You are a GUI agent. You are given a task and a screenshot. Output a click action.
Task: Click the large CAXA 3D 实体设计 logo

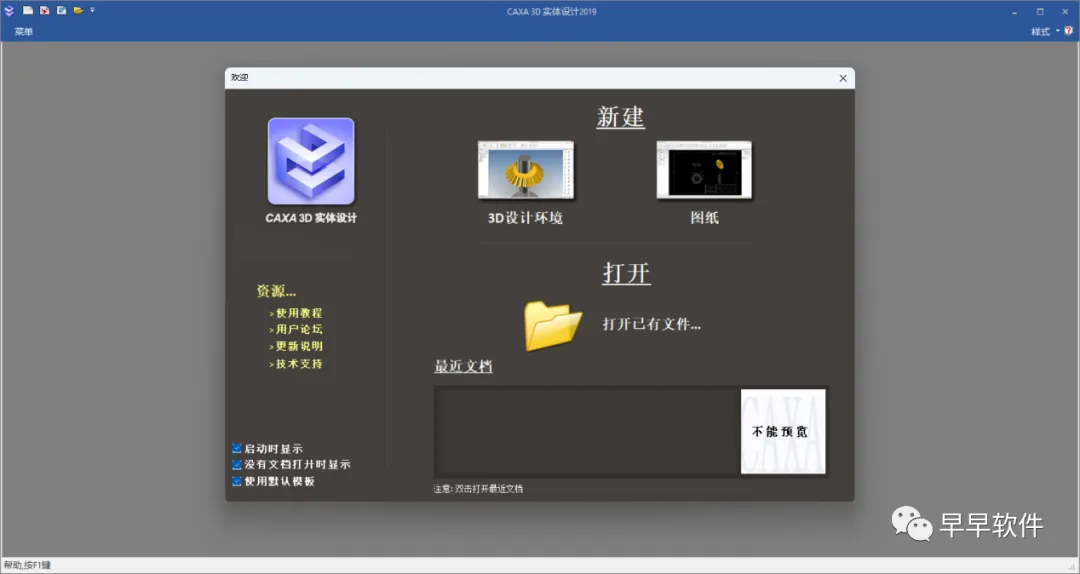pyautogui.click(x=311, y=161)
